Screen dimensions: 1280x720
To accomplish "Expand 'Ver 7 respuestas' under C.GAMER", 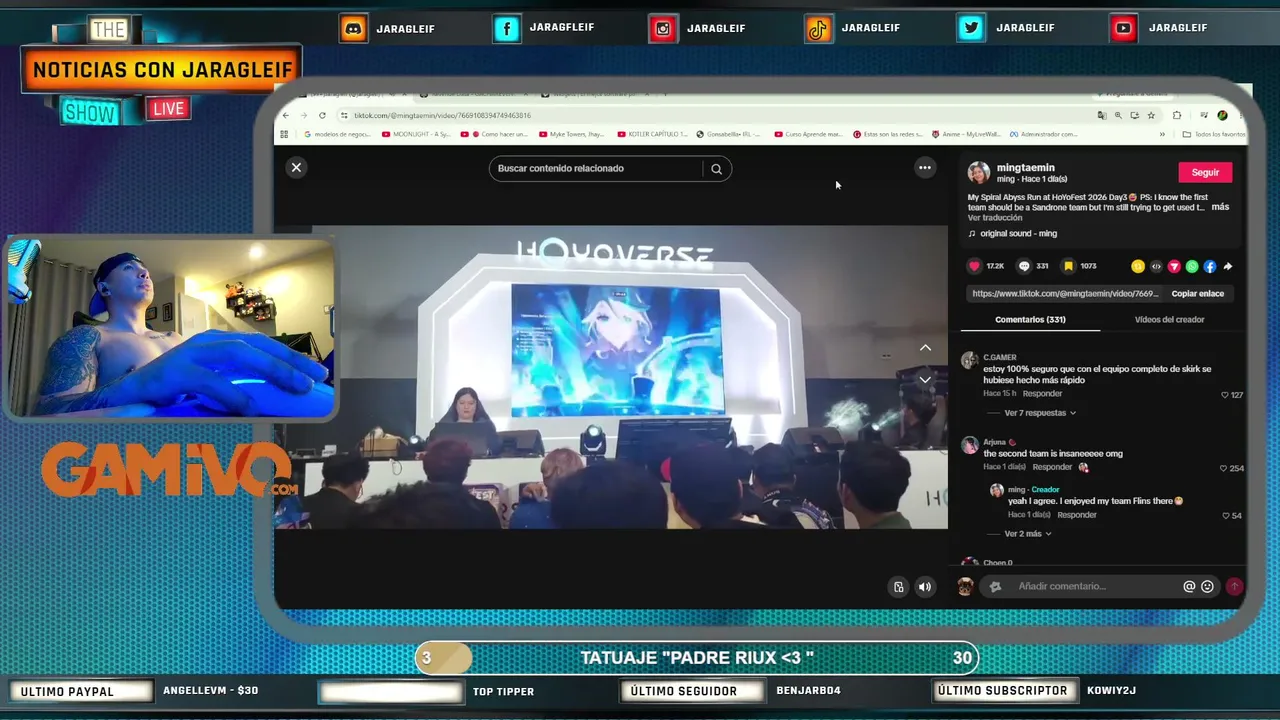I will pos(1040,413).
